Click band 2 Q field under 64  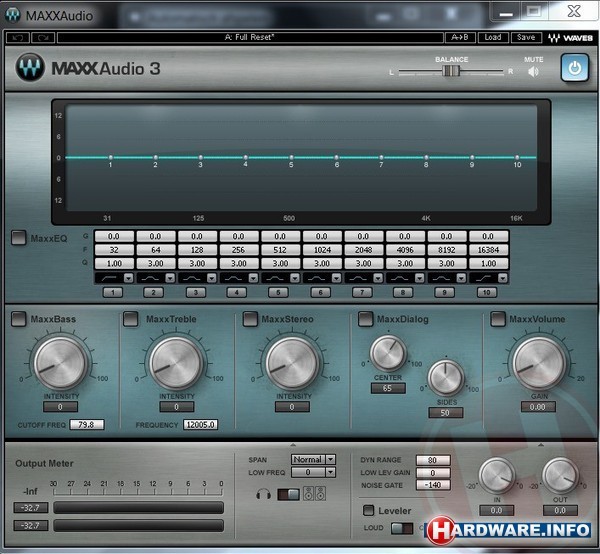[x=156, y=264]
